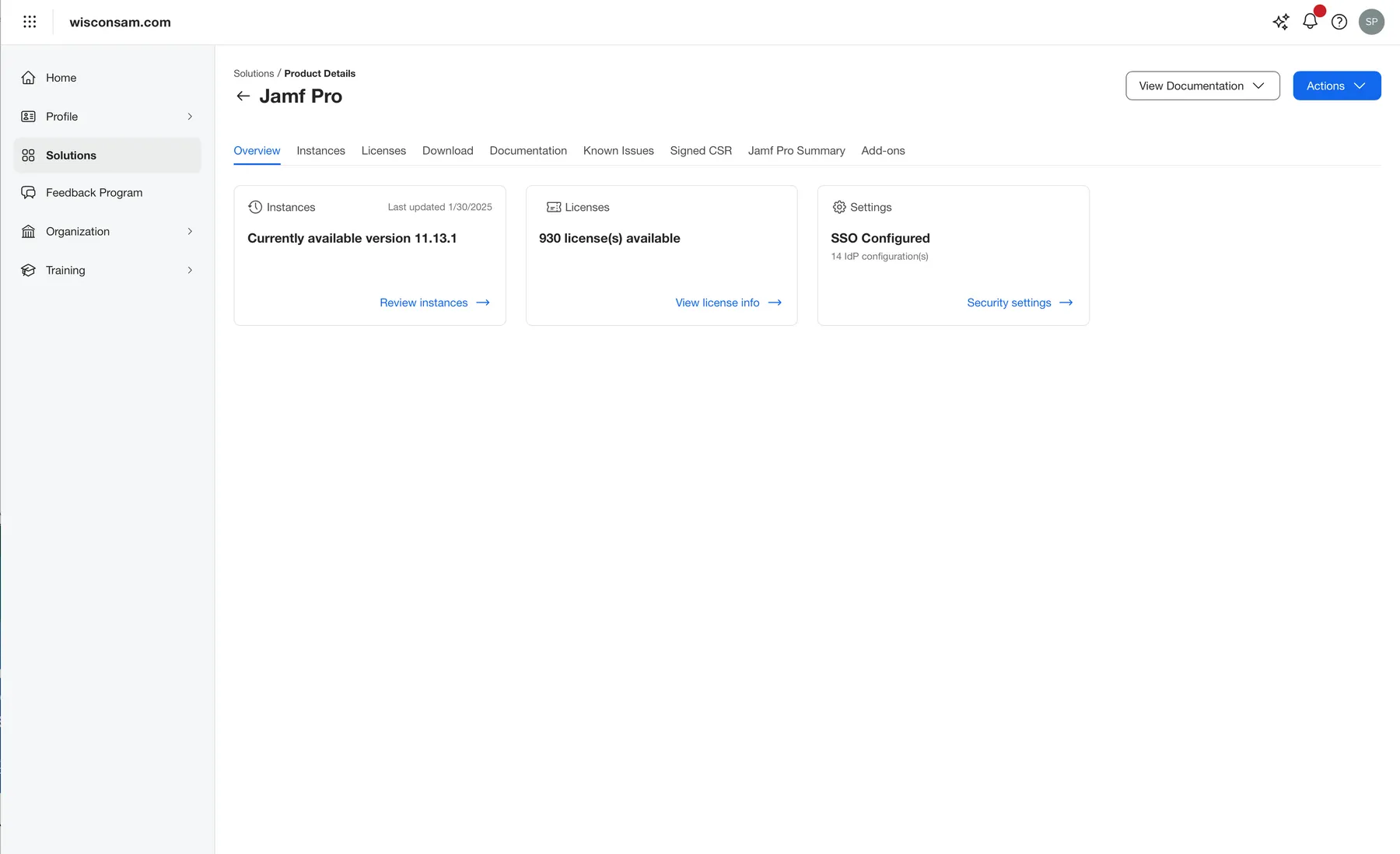
Task: Click the wisconsam.com site name
Action: (x=120, y=22)
